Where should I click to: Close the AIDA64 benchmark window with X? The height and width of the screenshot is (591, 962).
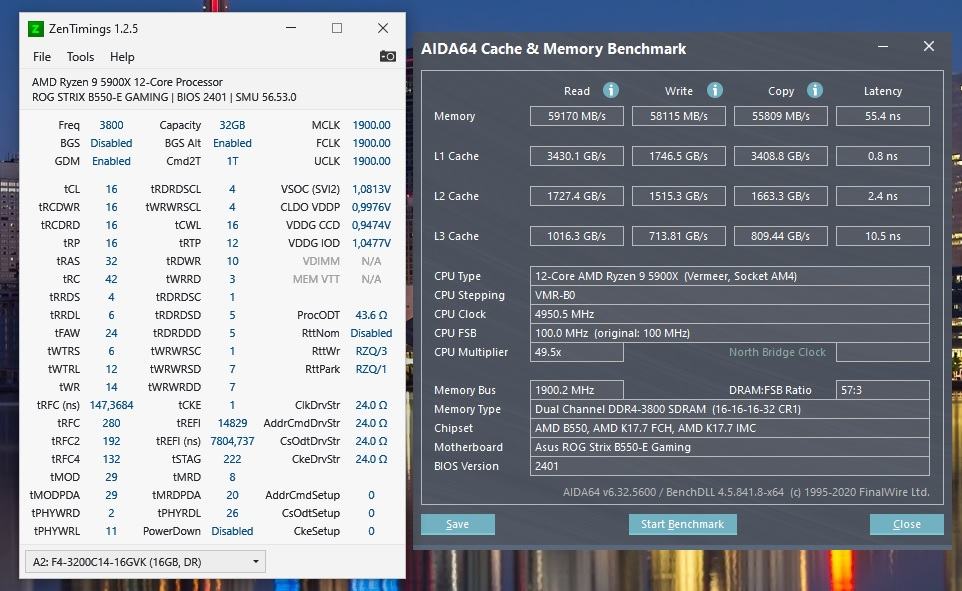pos(929,47)
